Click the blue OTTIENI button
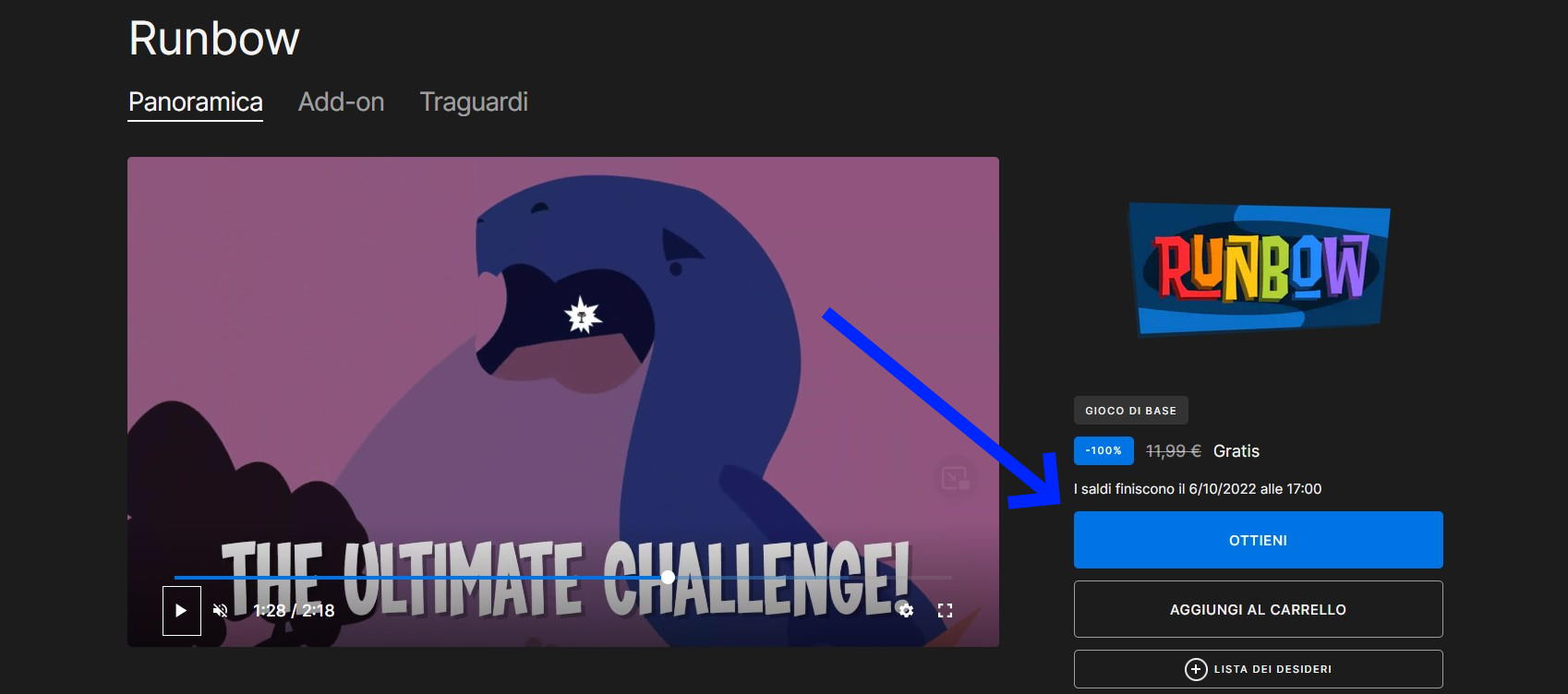Image resolution: width=1568 pixels, height=694 pixels. pos(1258,540)
